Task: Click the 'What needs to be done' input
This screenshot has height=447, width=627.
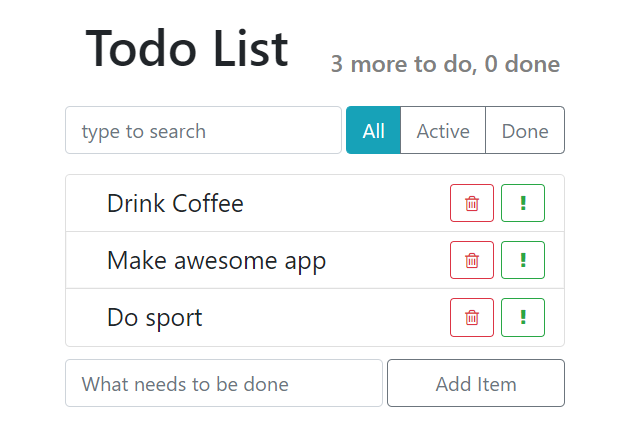Action: pyautogui.click(x=224, y=383)
